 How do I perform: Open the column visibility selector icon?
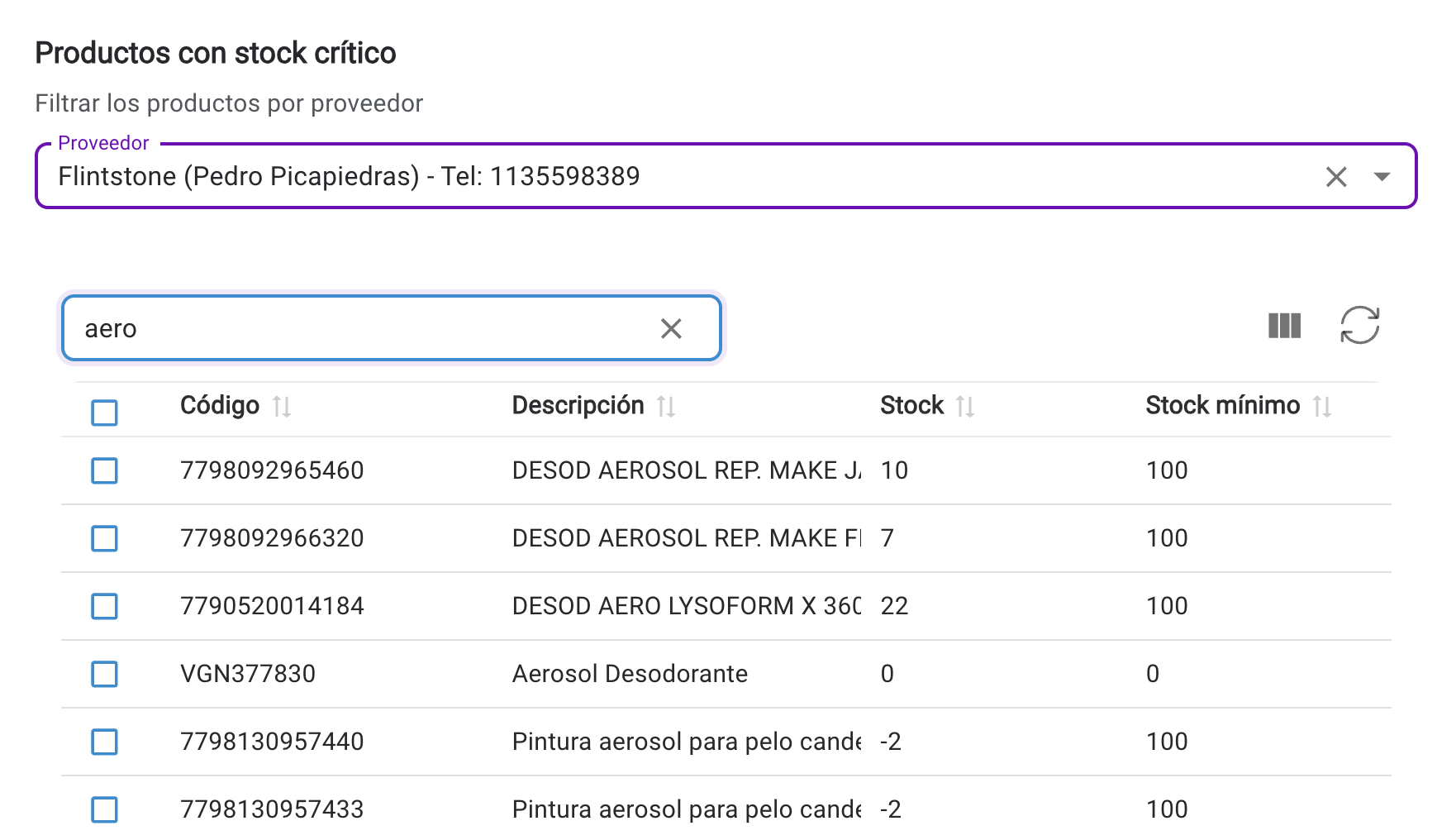coord(1284,326)
